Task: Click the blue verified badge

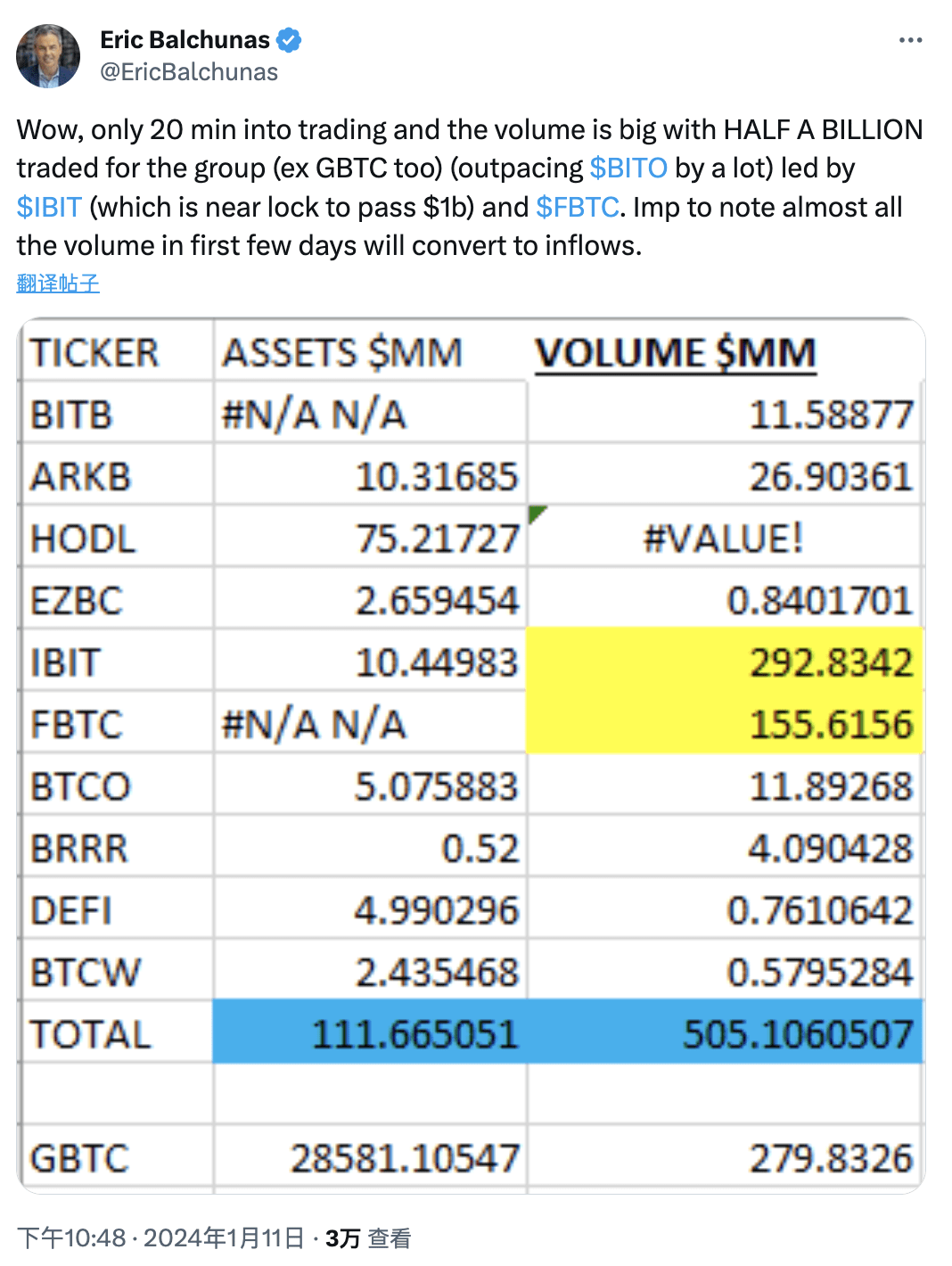Action: point(288,39)
